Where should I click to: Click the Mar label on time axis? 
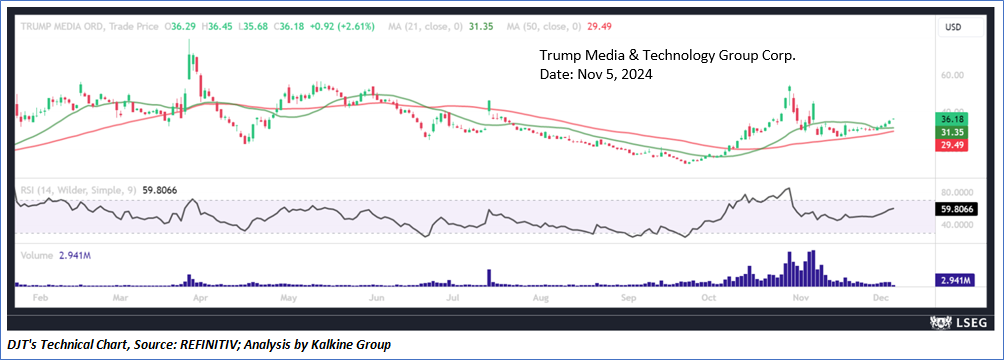click(x=120, y=299)
